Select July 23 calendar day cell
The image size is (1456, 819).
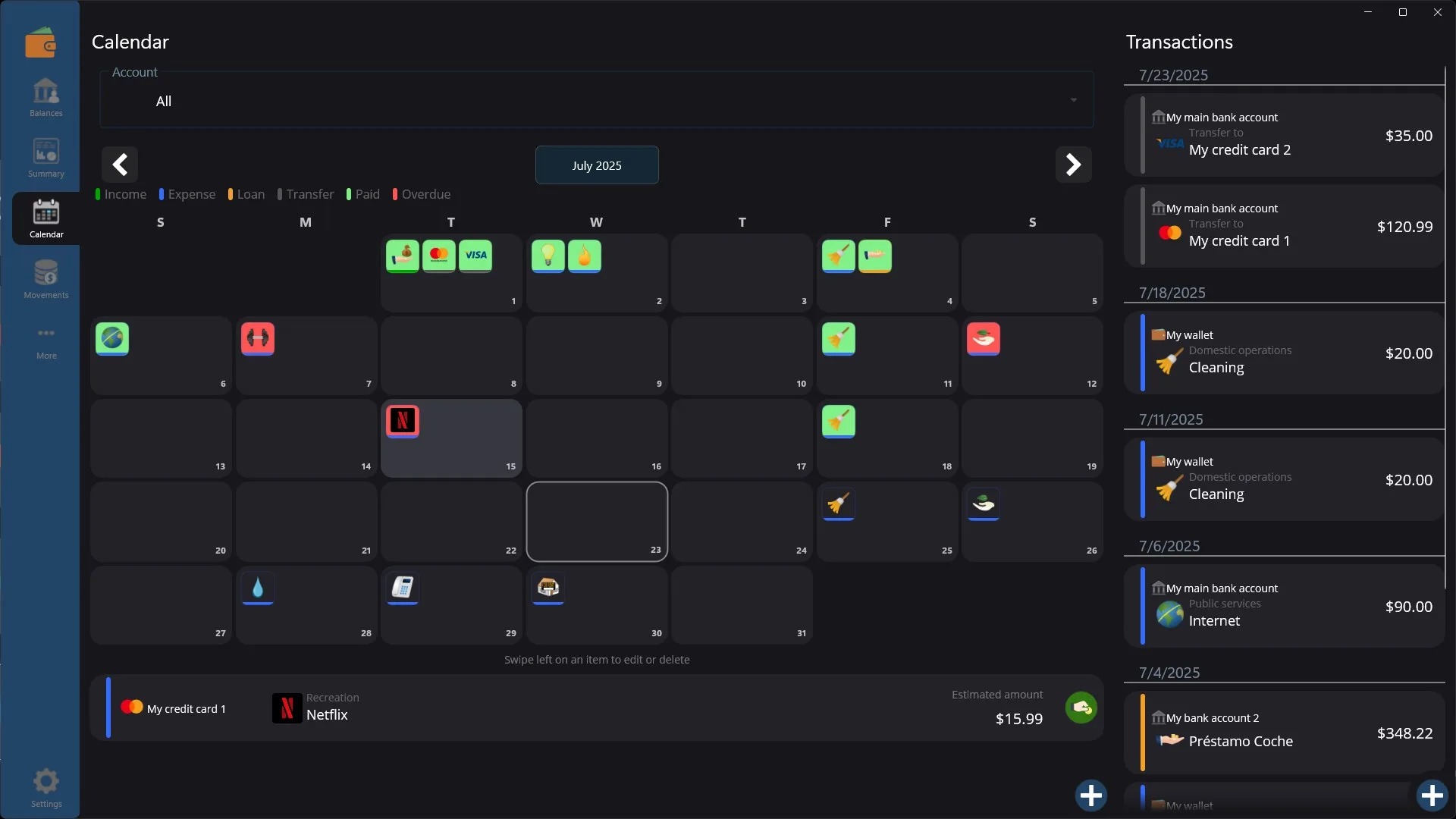point(597,522)
